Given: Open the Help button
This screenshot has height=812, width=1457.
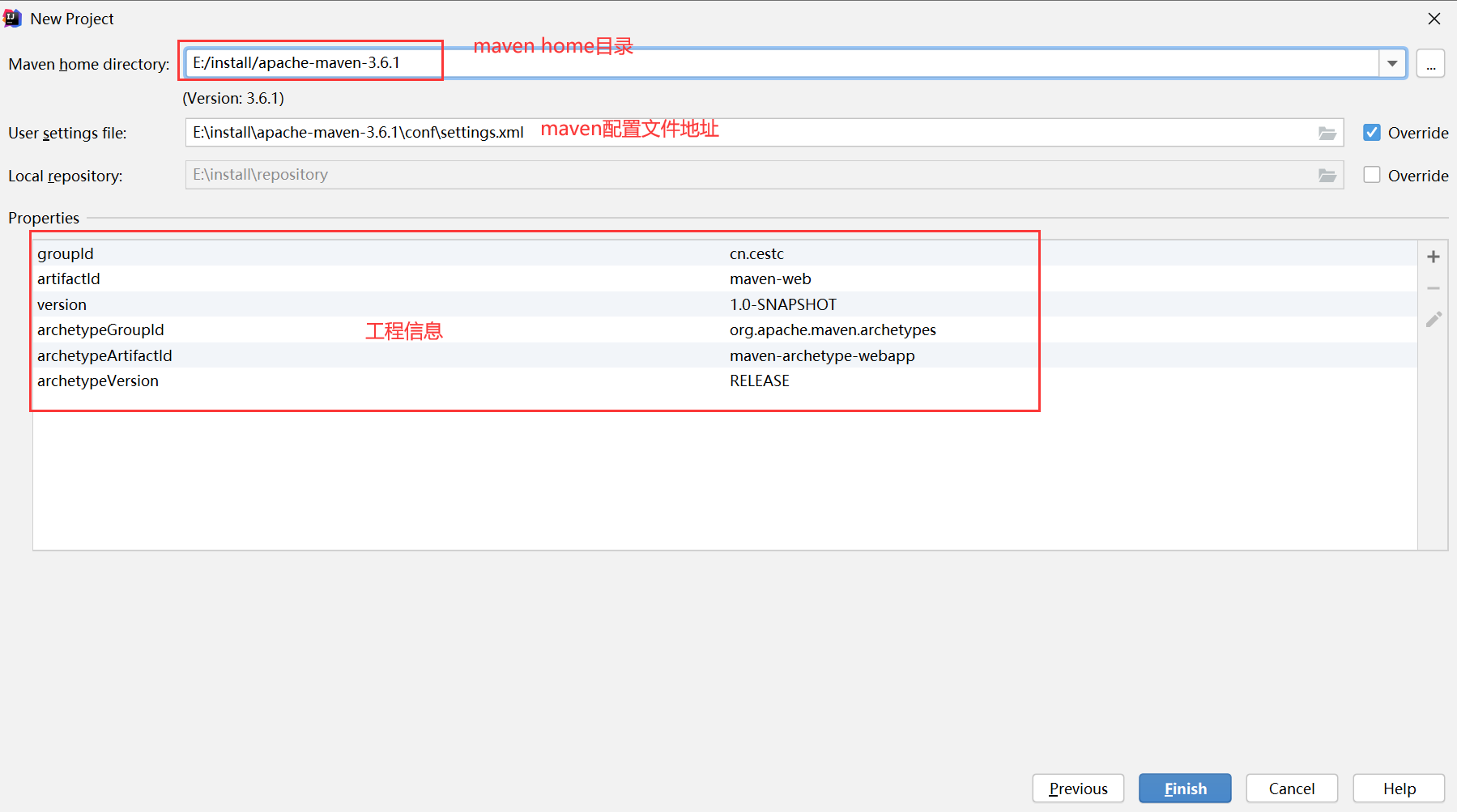Looking at the screenshot, I should click(x=1399, y=789).
